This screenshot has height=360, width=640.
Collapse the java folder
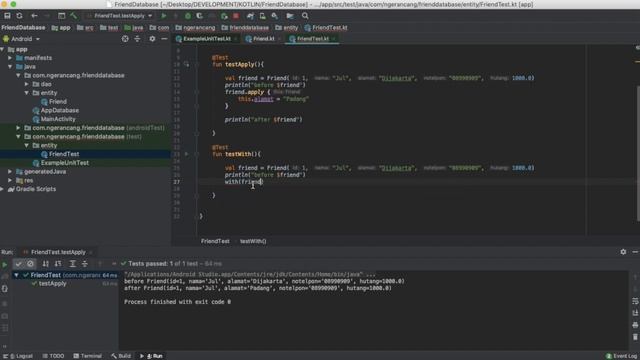click(x=10, y=67)
